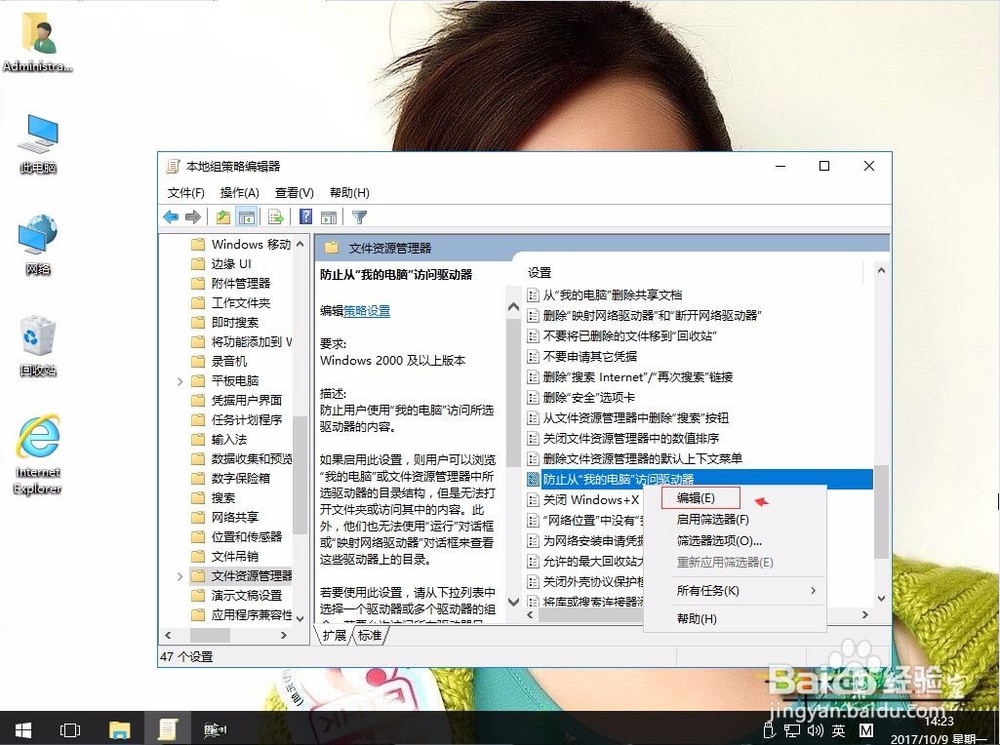1000x745 pixels.
Task: Click the Up one level folder icon
Action: coord(223,218)
